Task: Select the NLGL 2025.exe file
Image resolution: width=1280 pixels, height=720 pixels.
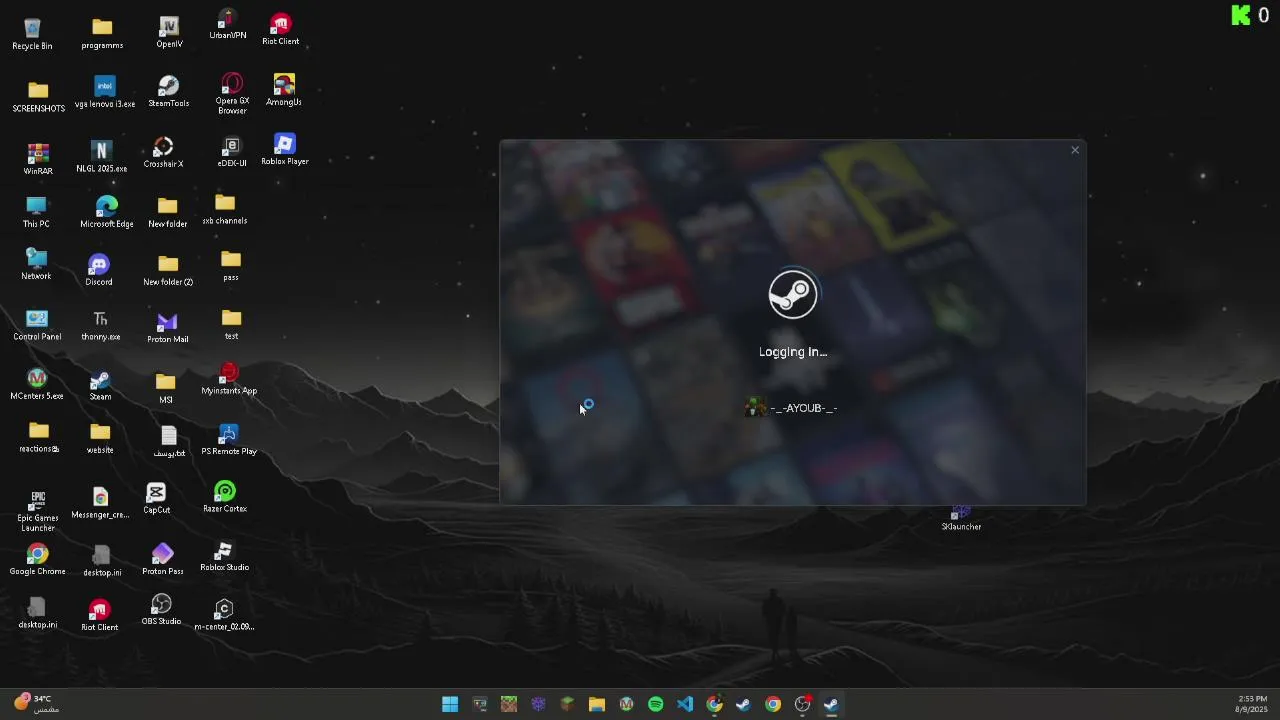Action: pos(101,156)
